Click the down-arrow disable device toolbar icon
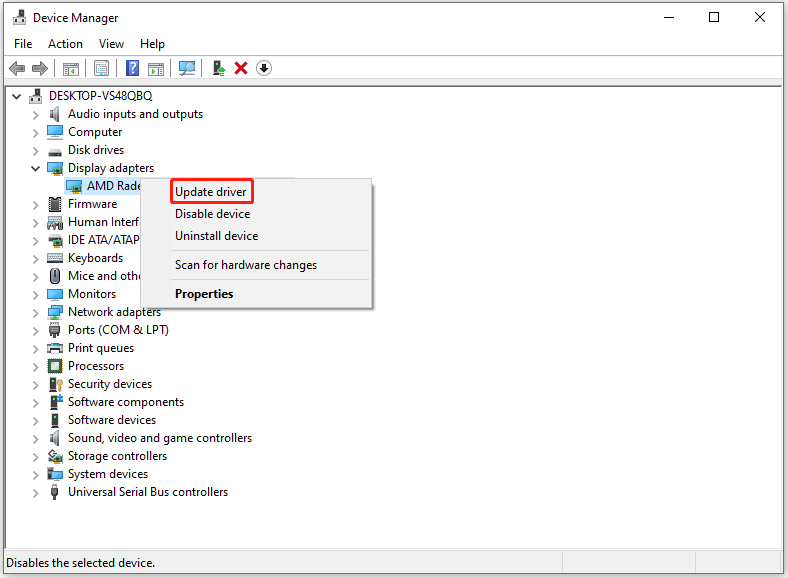This screenshot has height=578, width=788. [x=264, y=68]
